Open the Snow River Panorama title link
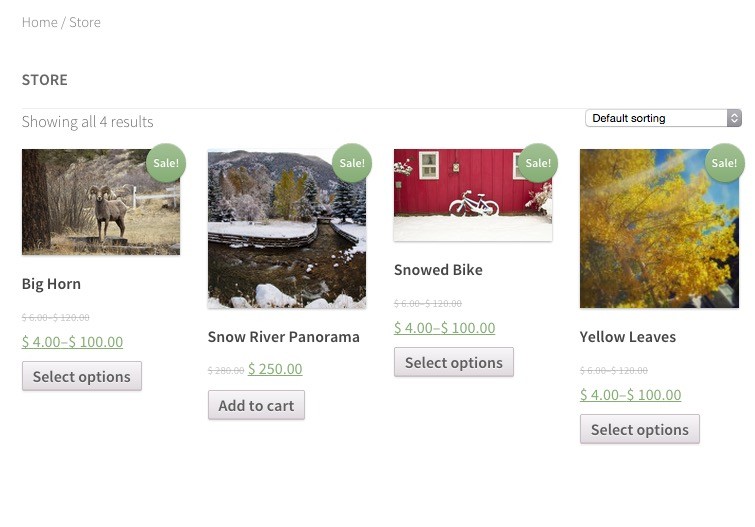 click(x=283, y=337)
